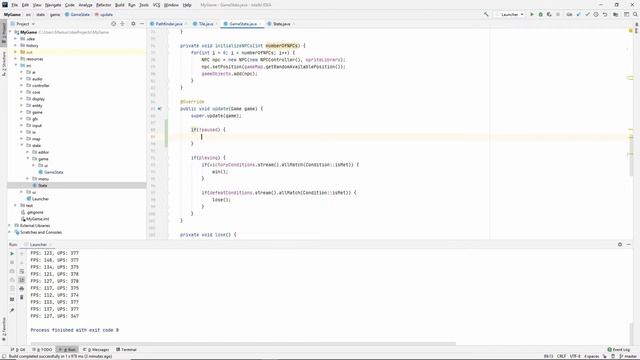Open the Refactor menu
640x360 pixels.
[104, 5]
